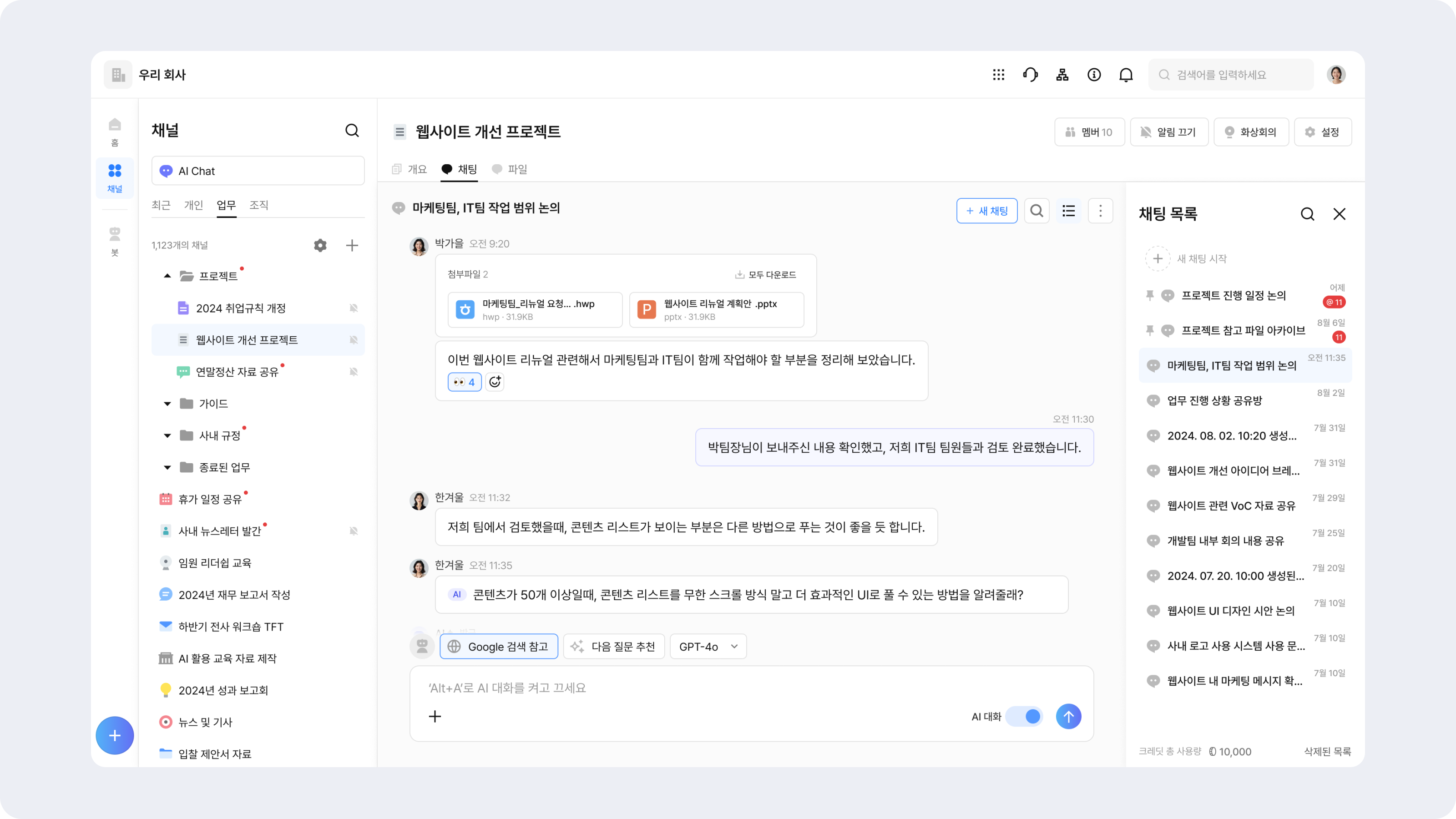Image resolution: width=1456 pixels, height=819 pixels.
Task: Send message with the arrow button
Action: [x=1068, y=717]
